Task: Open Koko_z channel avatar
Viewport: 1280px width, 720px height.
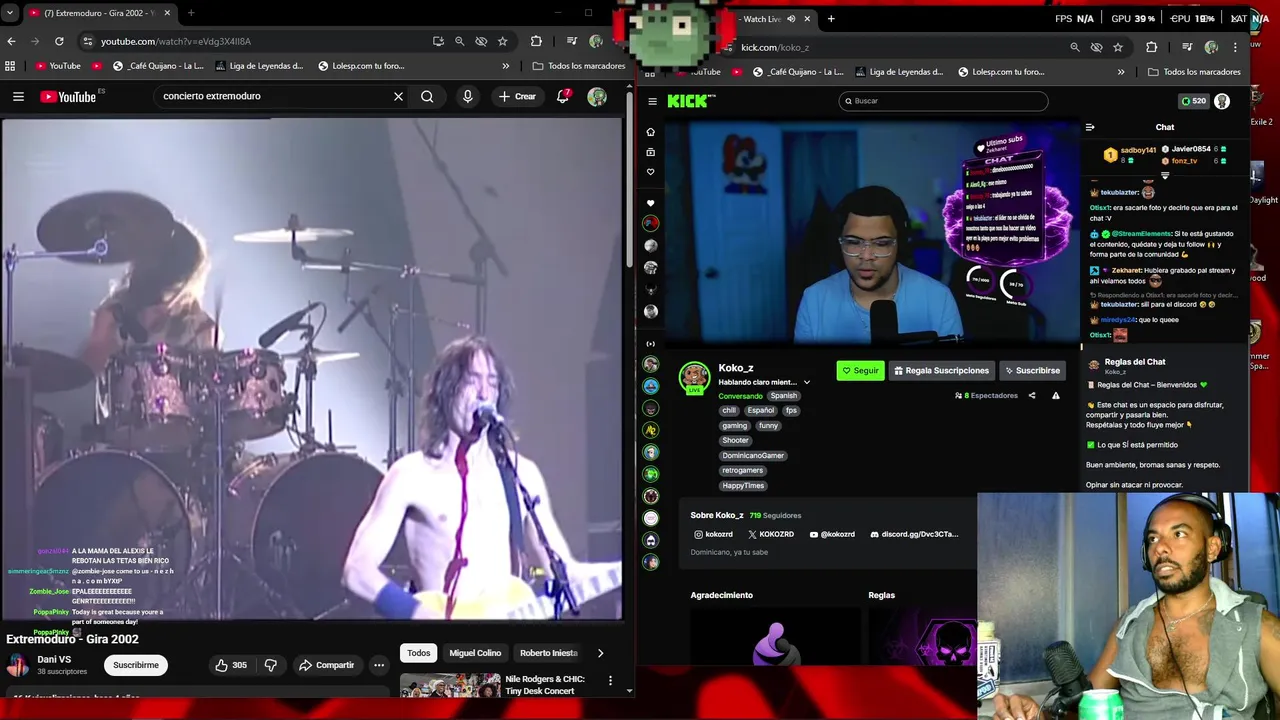Action: tap(694, 377)
